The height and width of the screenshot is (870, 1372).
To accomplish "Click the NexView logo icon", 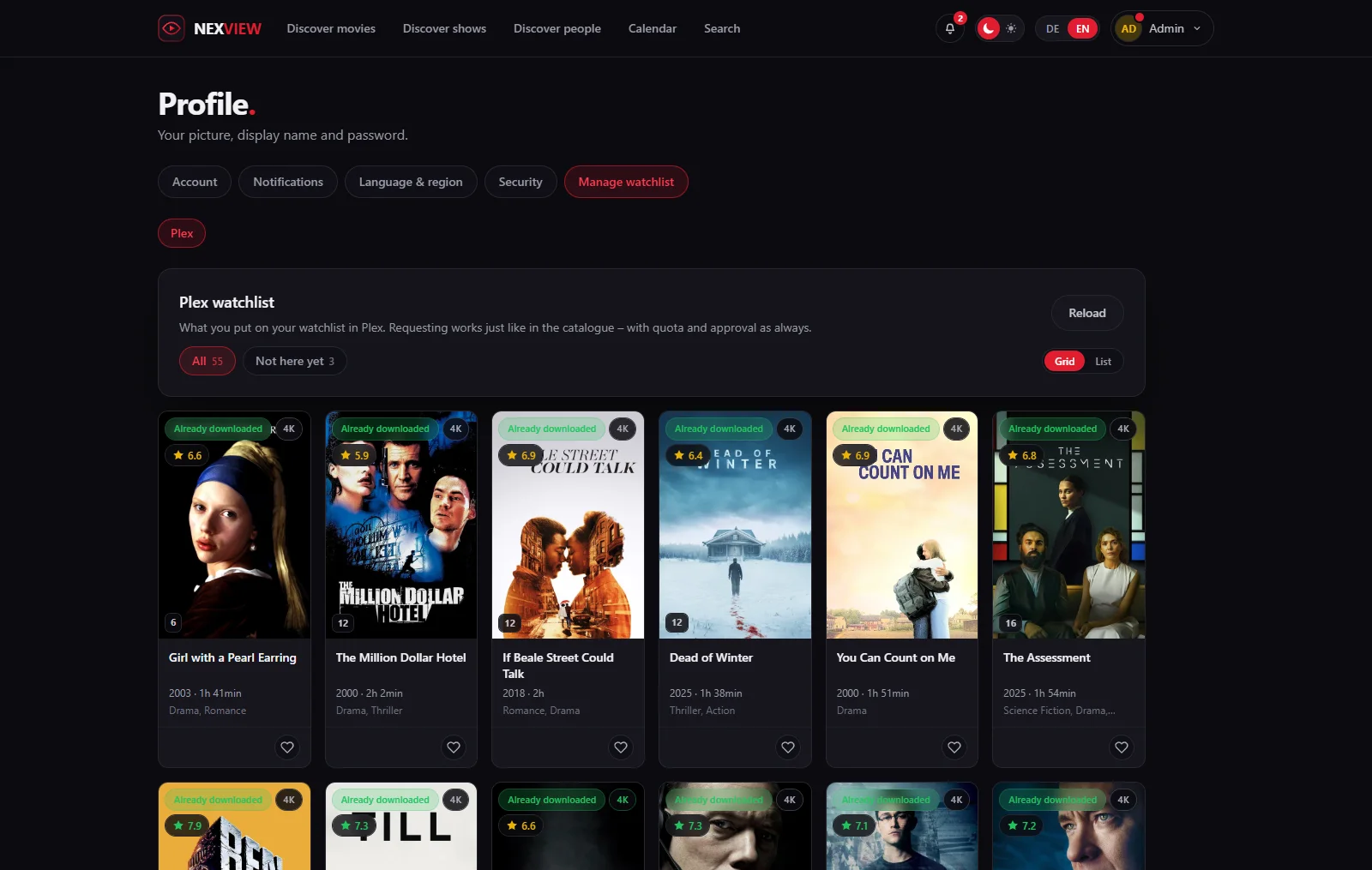I will (x=171, y=28).
